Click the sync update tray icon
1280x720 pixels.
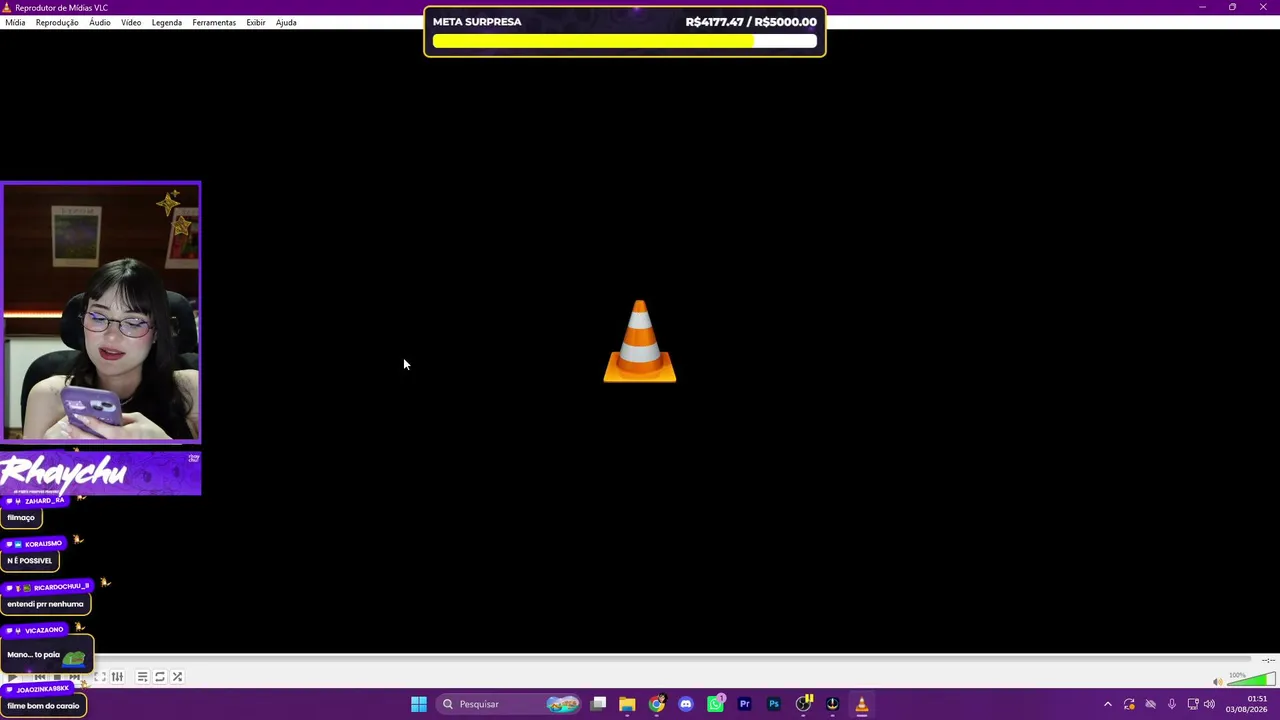point(1129,704)
